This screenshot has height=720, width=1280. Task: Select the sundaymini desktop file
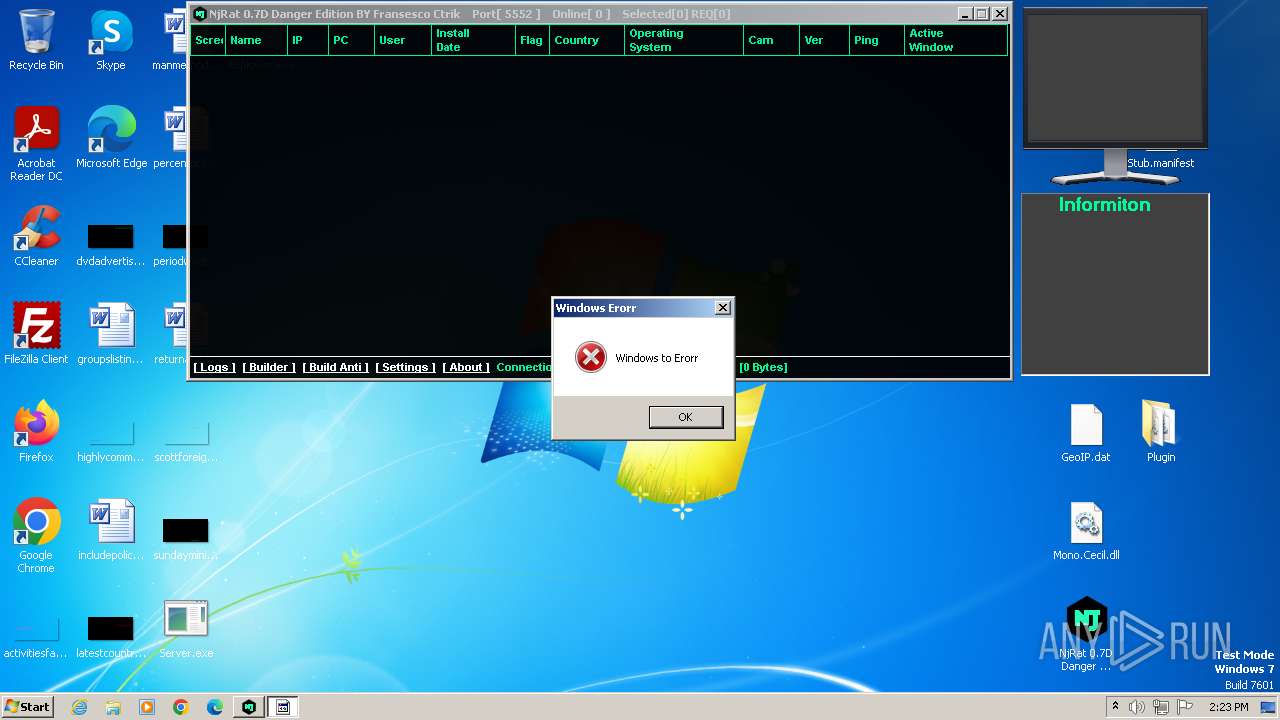point(186,539)
